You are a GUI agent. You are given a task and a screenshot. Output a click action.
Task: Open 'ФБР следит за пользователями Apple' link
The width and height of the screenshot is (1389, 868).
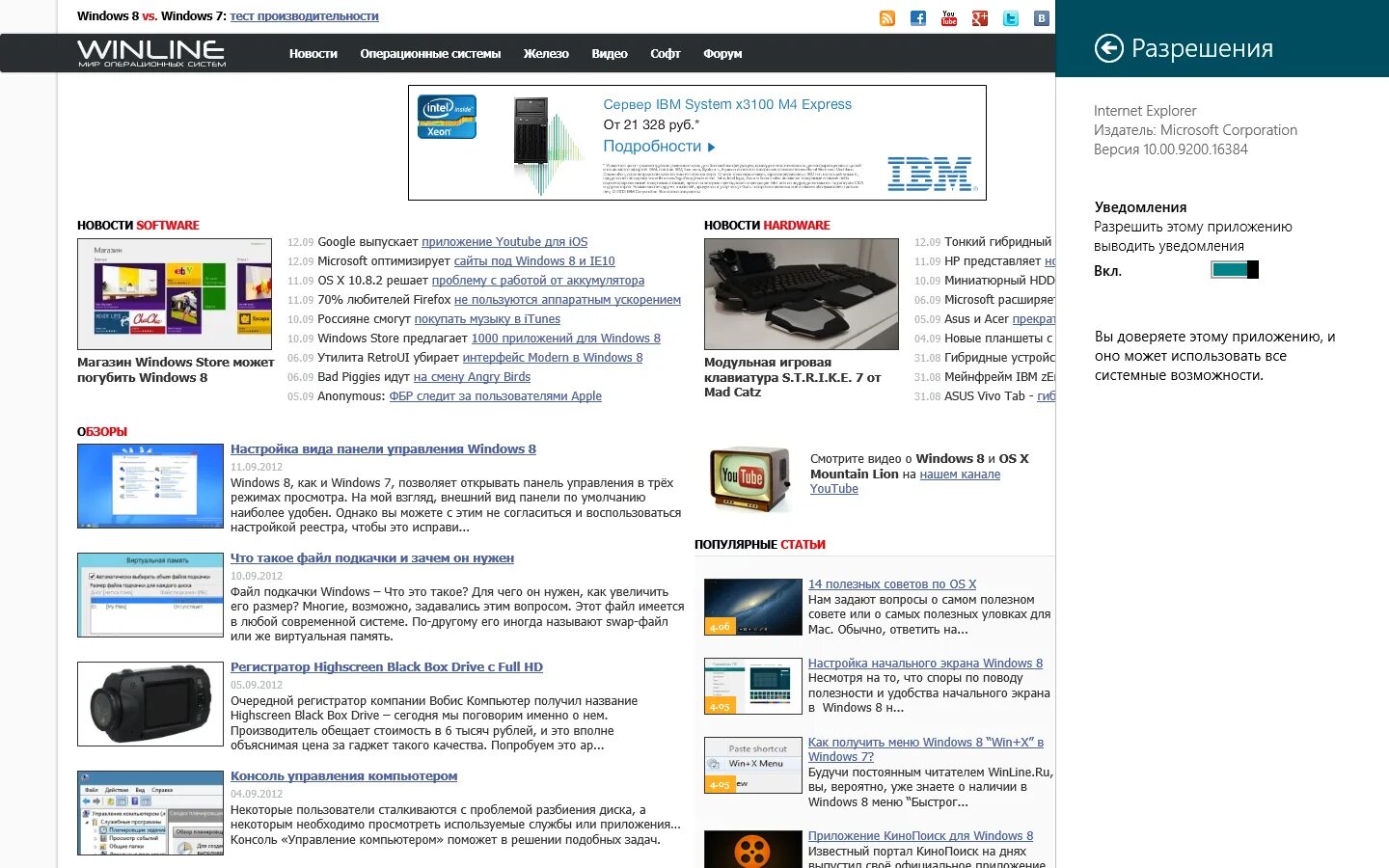point(496,396)
